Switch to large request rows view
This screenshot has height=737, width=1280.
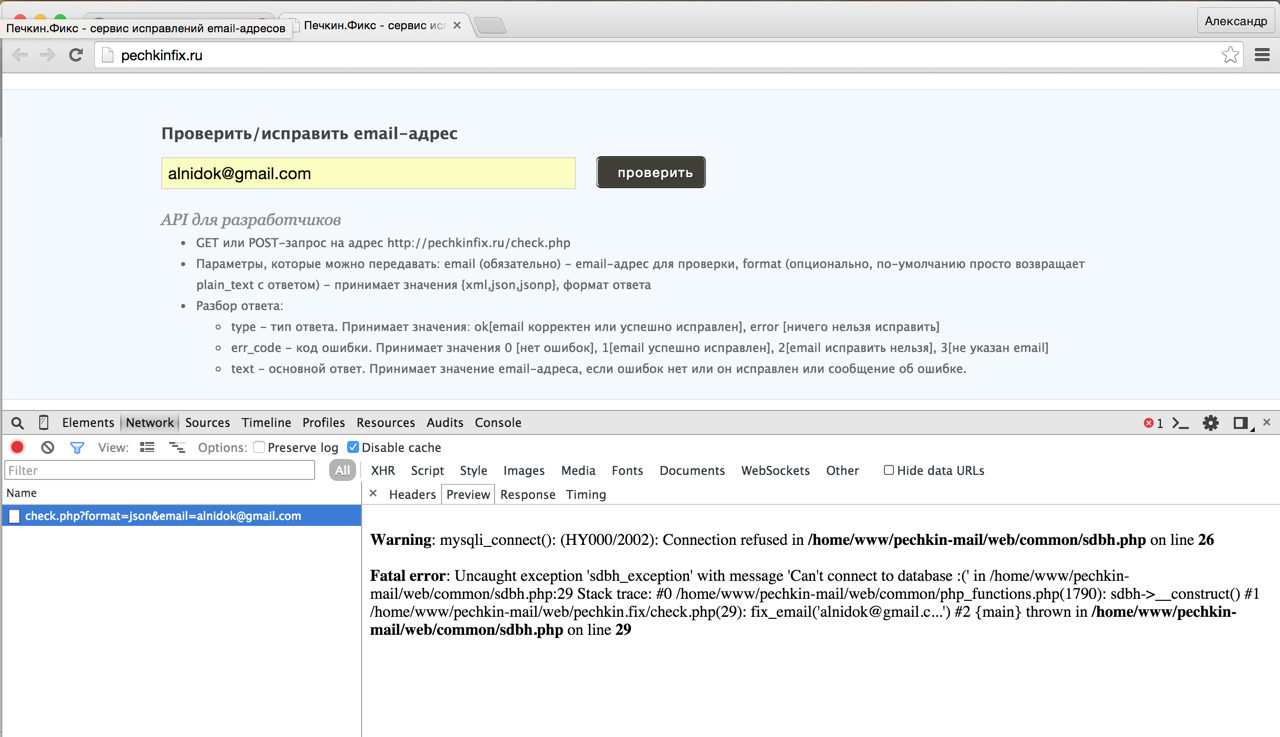click(x=147, y=447)
